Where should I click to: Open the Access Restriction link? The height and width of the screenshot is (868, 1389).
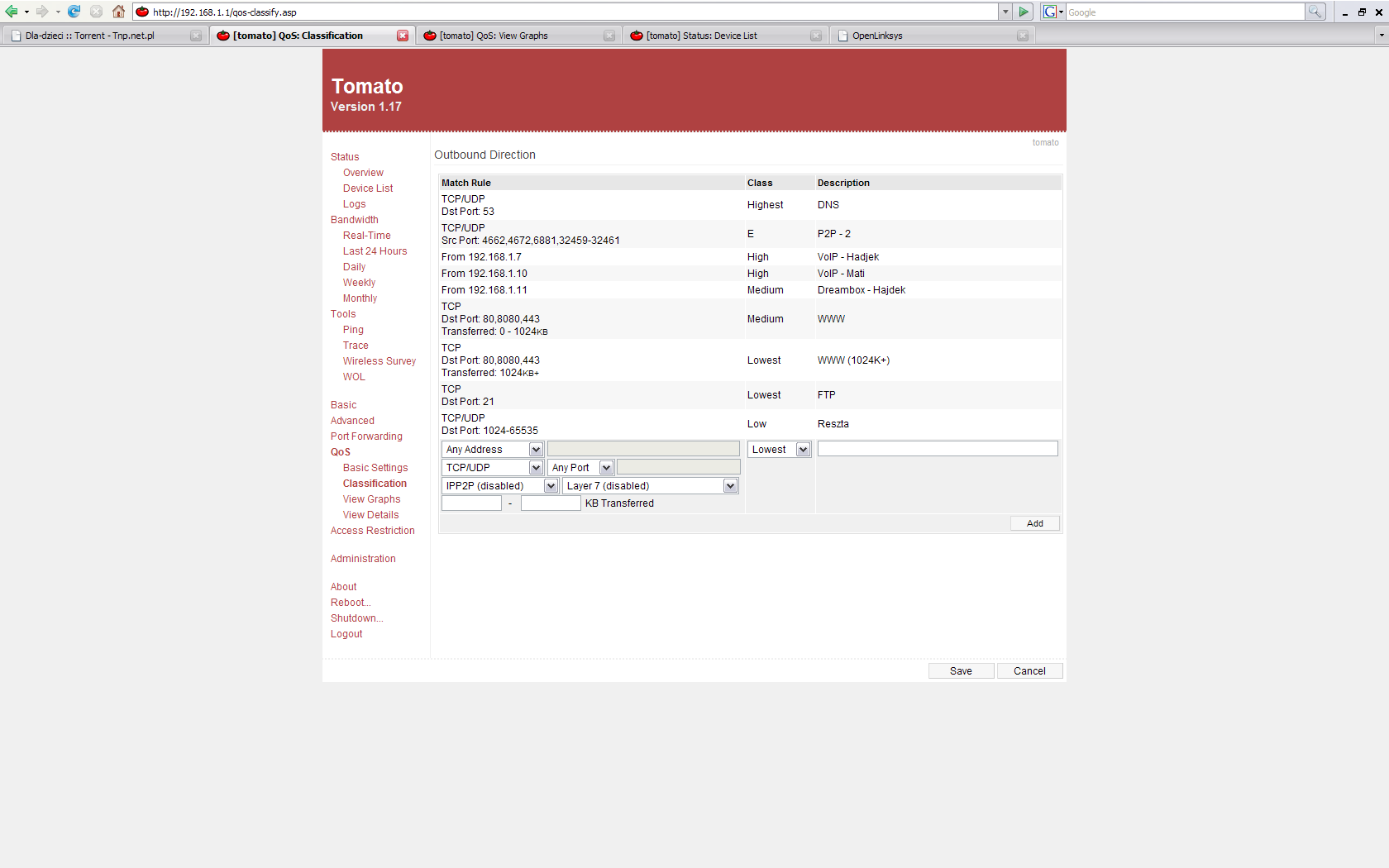(373, 531)
